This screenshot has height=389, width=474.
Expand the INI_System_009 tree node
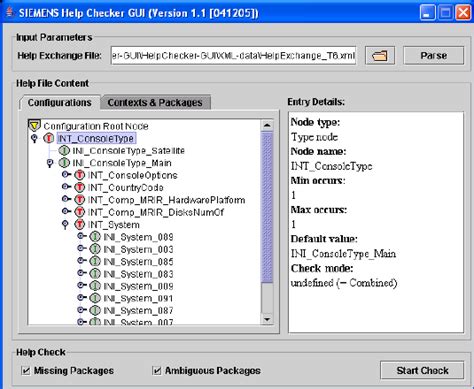[82, 286]
